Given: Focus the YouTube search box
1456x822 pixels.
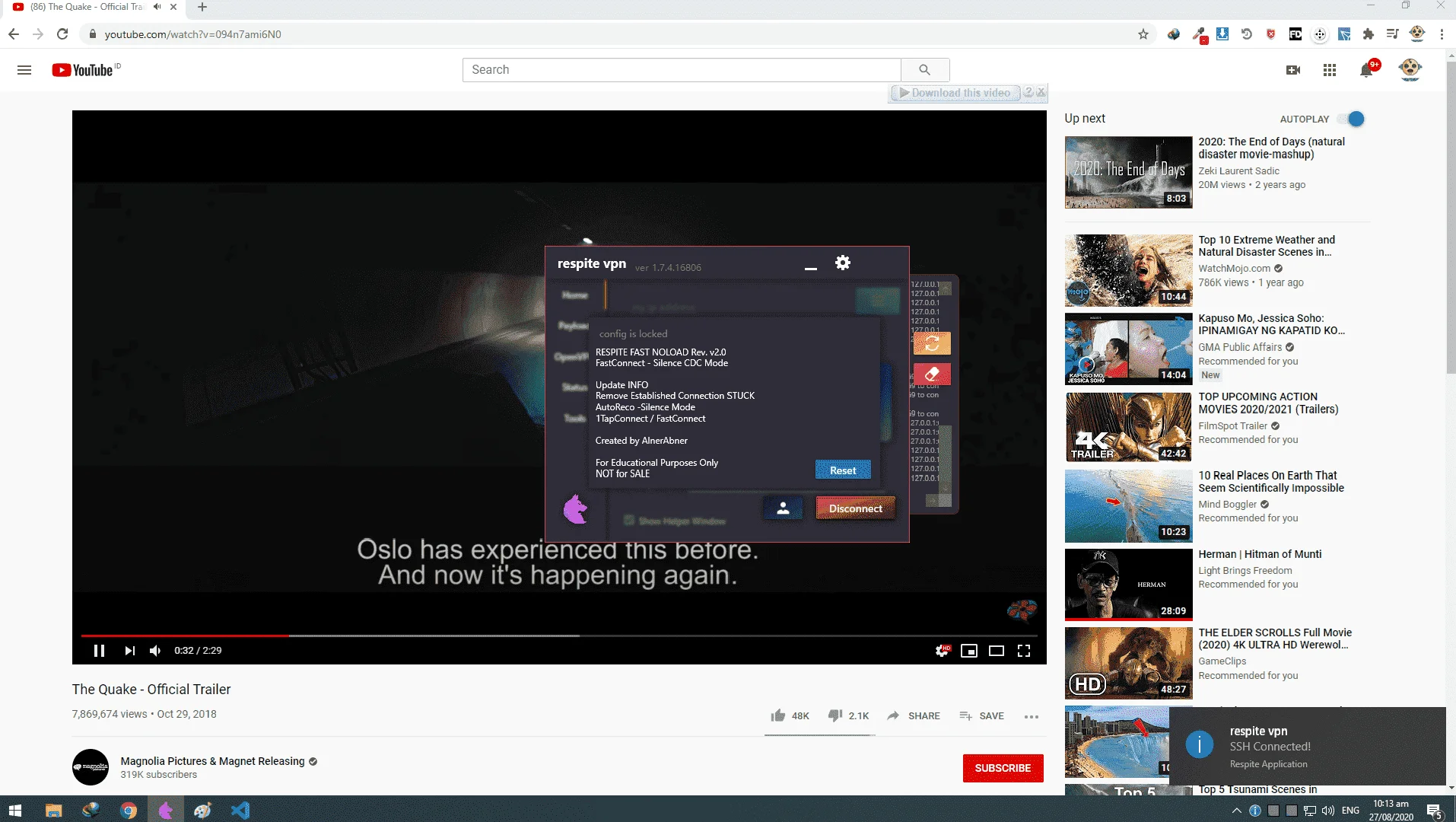Looking at the screenshot, I should [682, 70].
